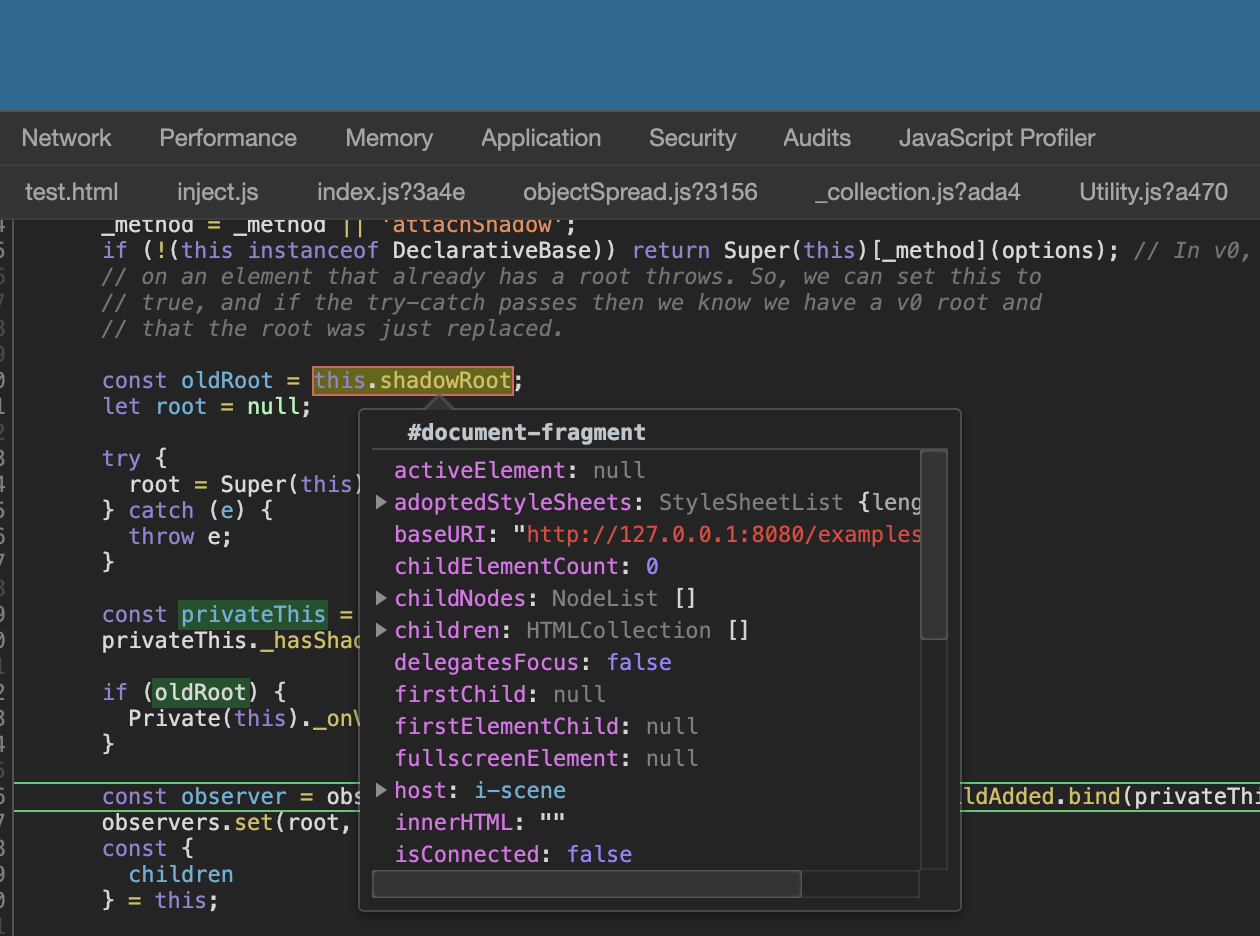Click the childElementCount: 0 property
Viewport: 1260px width, 936px height.
pos(526,566)
